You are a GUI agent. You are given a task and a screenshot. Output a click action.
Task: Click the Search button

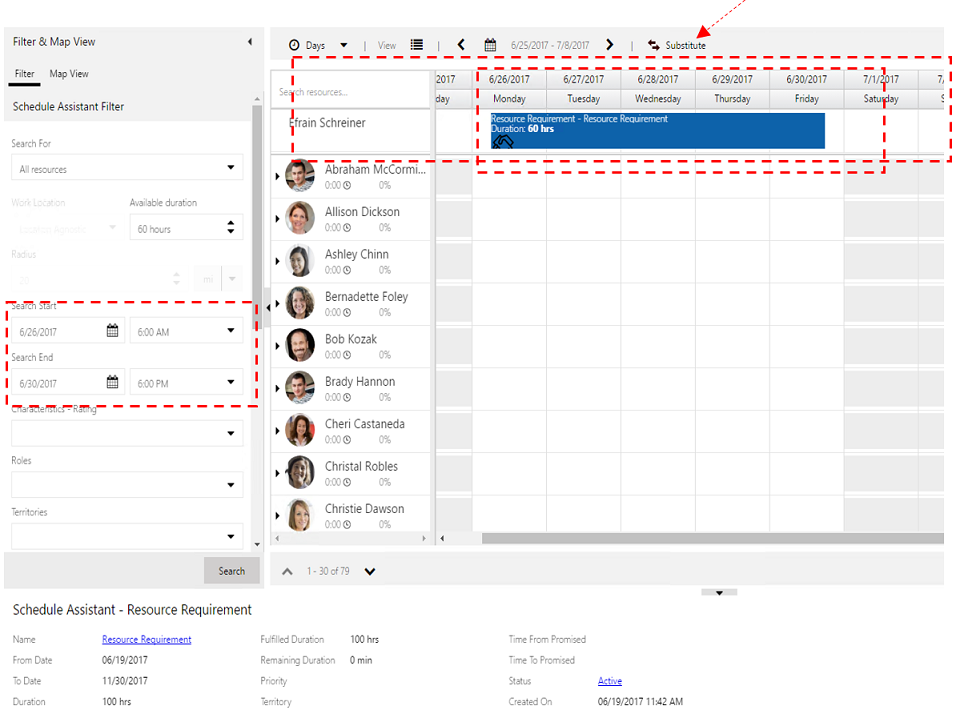[x=231, y=570]
